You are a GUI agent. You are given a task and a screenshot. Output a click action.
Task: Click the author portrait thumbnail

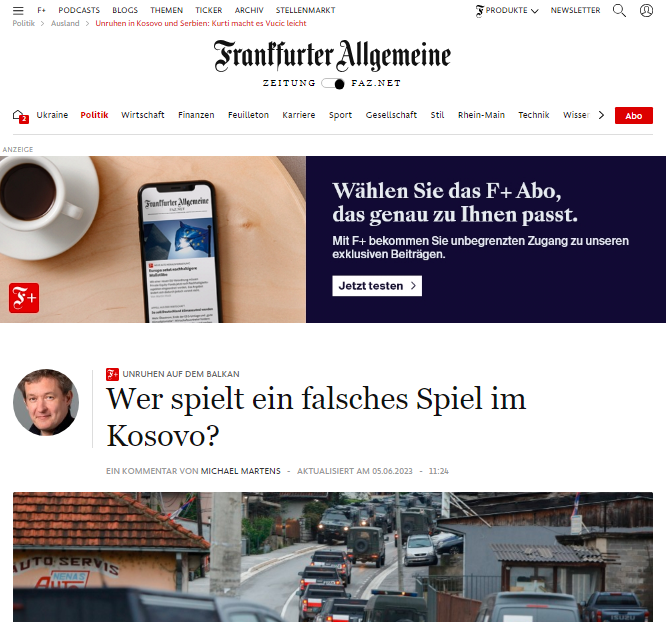click(x=46, y=402)
